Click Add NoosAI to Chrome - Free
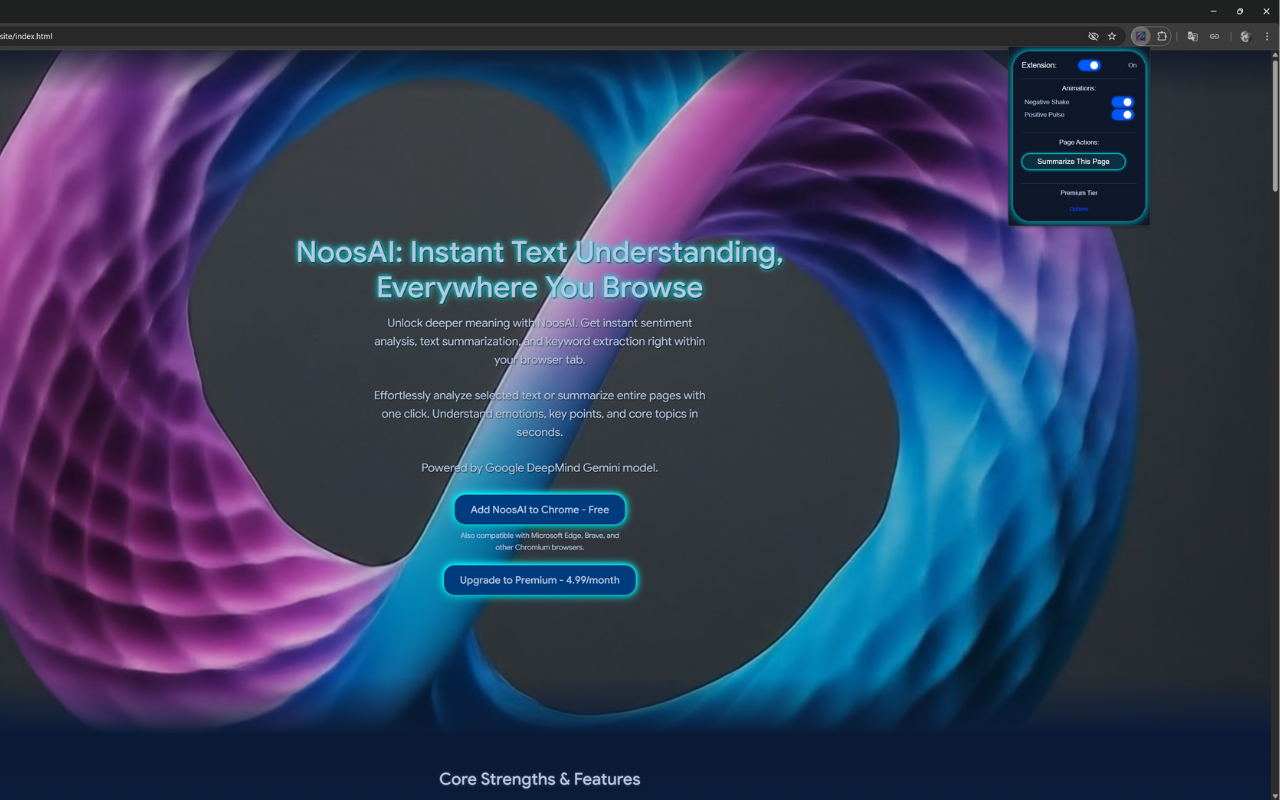The width and height of the screenshot is (1280, 800). click(540, 510)
